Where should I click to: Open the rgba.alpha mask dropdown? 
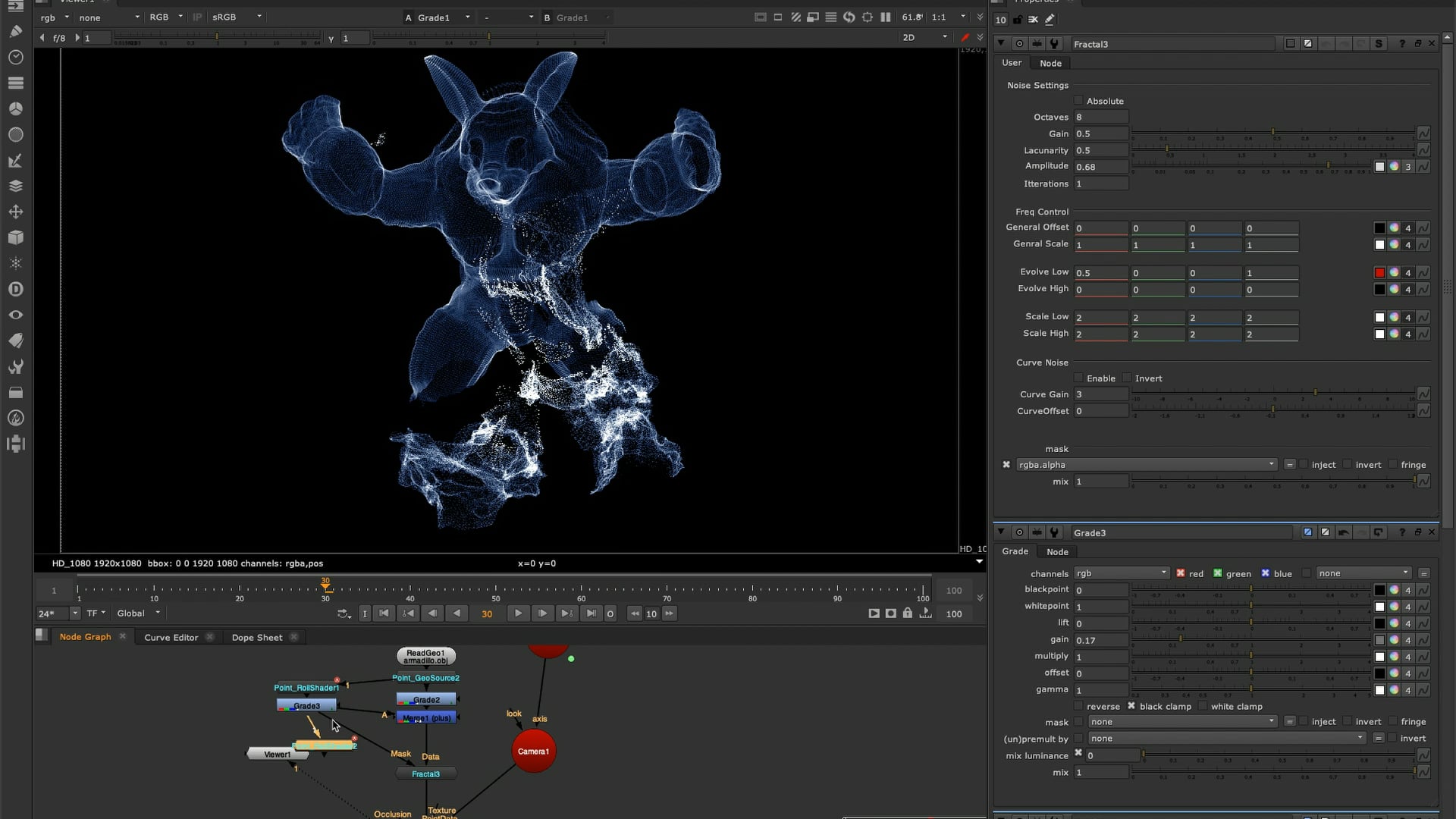pos(1147,465)
